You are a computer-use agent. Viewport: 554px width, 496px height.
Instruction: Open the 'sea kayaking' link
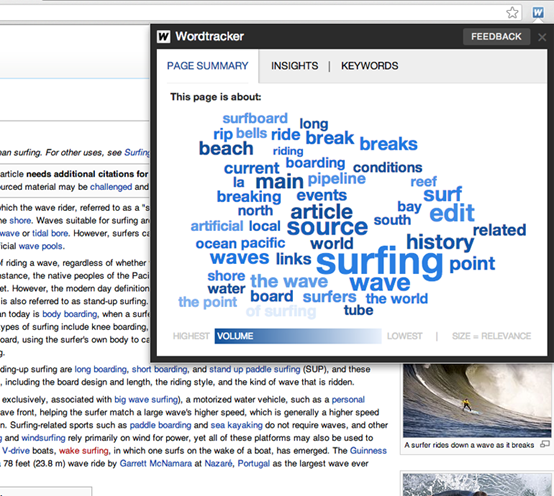[x=236, y=425]
